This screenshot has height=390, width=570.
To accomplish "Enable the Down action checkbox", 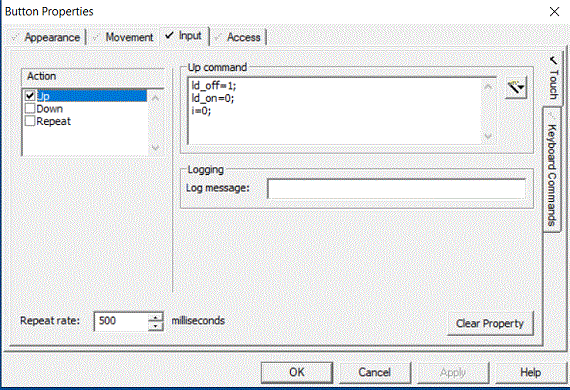I will (30, 108).
